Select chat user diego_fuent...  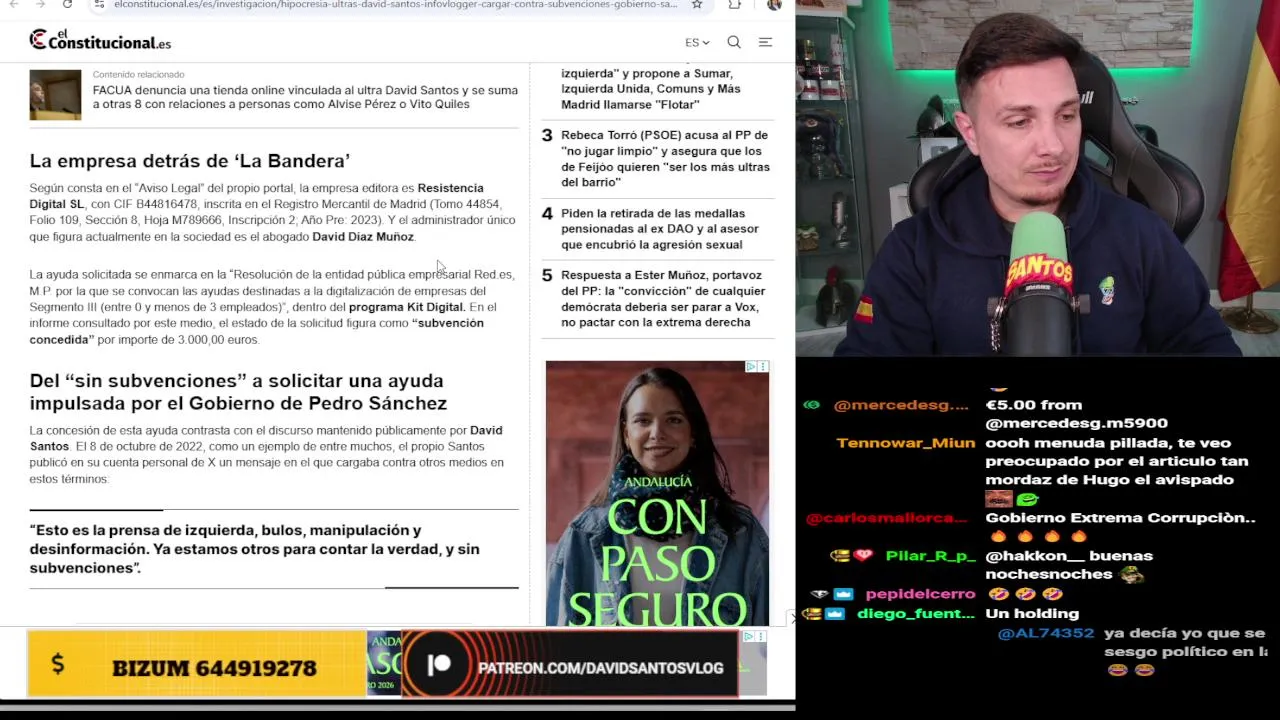(x=916, y=614)
